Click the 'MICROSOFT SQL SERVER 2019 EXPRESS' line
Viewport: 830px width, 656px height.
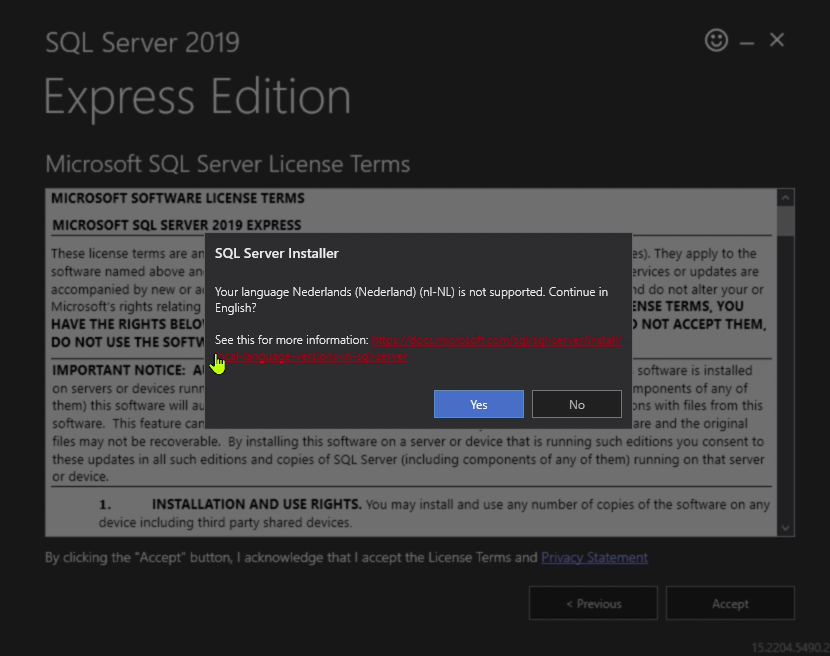pos(177,225)
